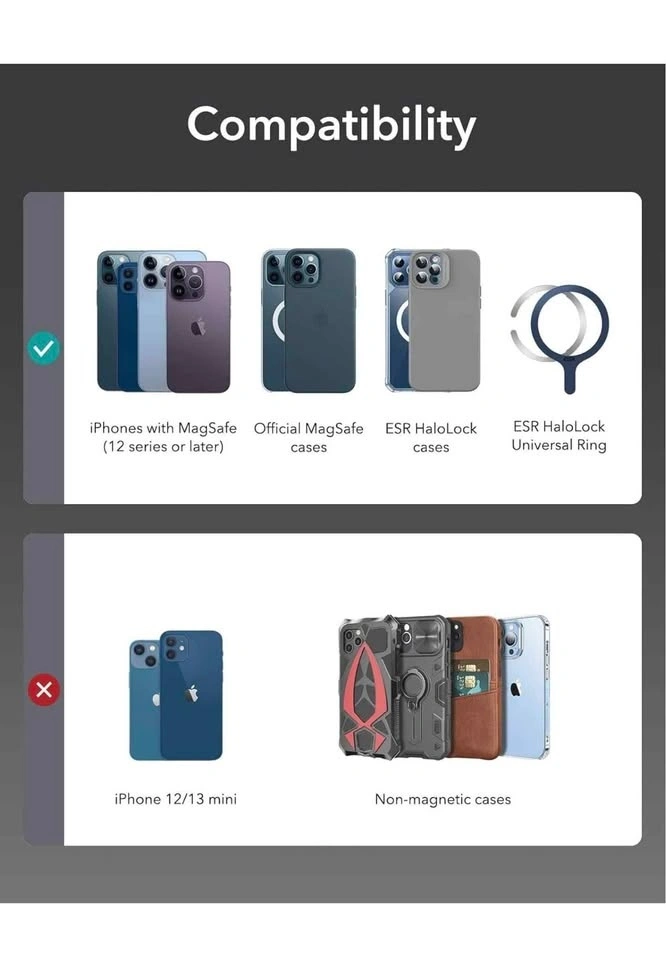
Task: Select the Official MagSafe cases image
Action: pos(309,320)
